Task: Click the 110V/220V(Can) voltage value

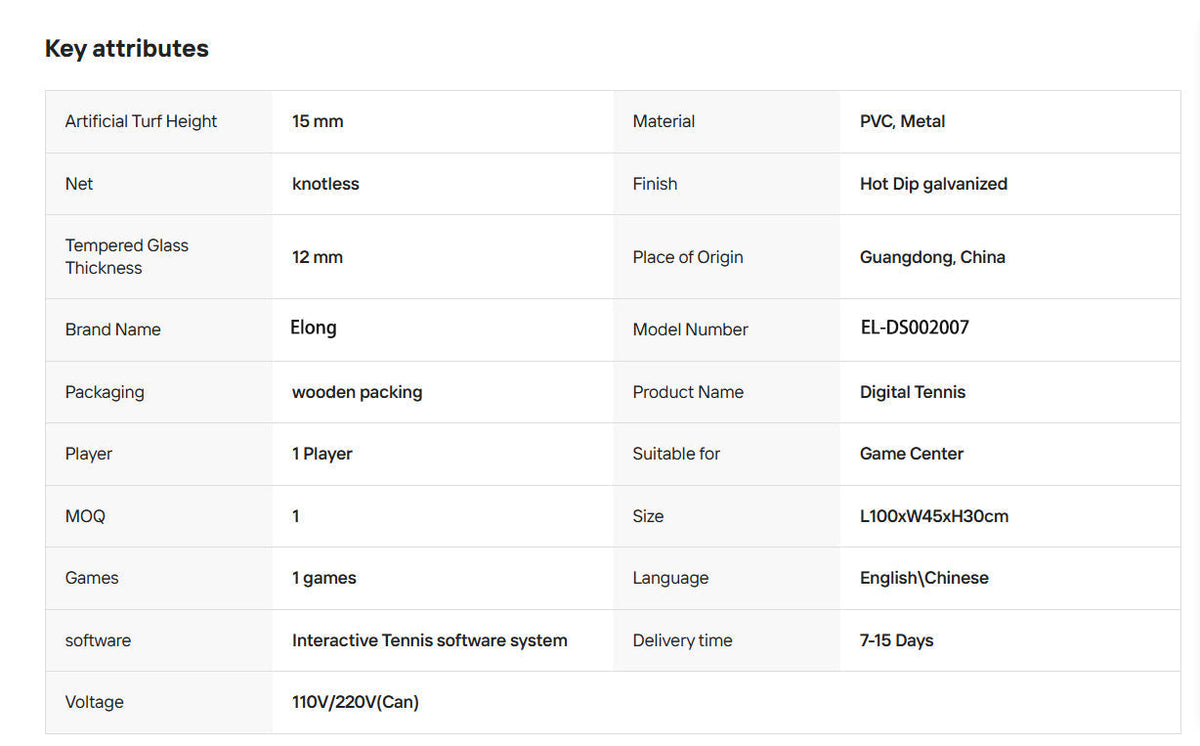Action: (355, 703)
